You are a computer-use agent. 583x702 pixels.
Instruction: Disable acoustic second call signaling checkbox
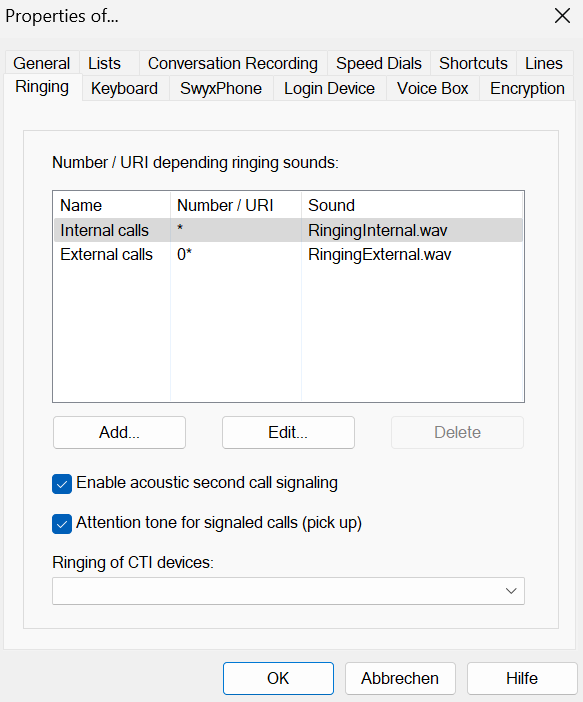pyautogui.click(x=62, y=484)
